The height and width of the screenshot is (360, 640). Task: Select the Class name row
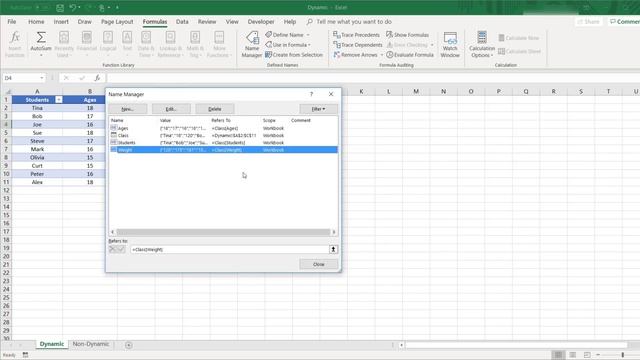tap(223, 136)
